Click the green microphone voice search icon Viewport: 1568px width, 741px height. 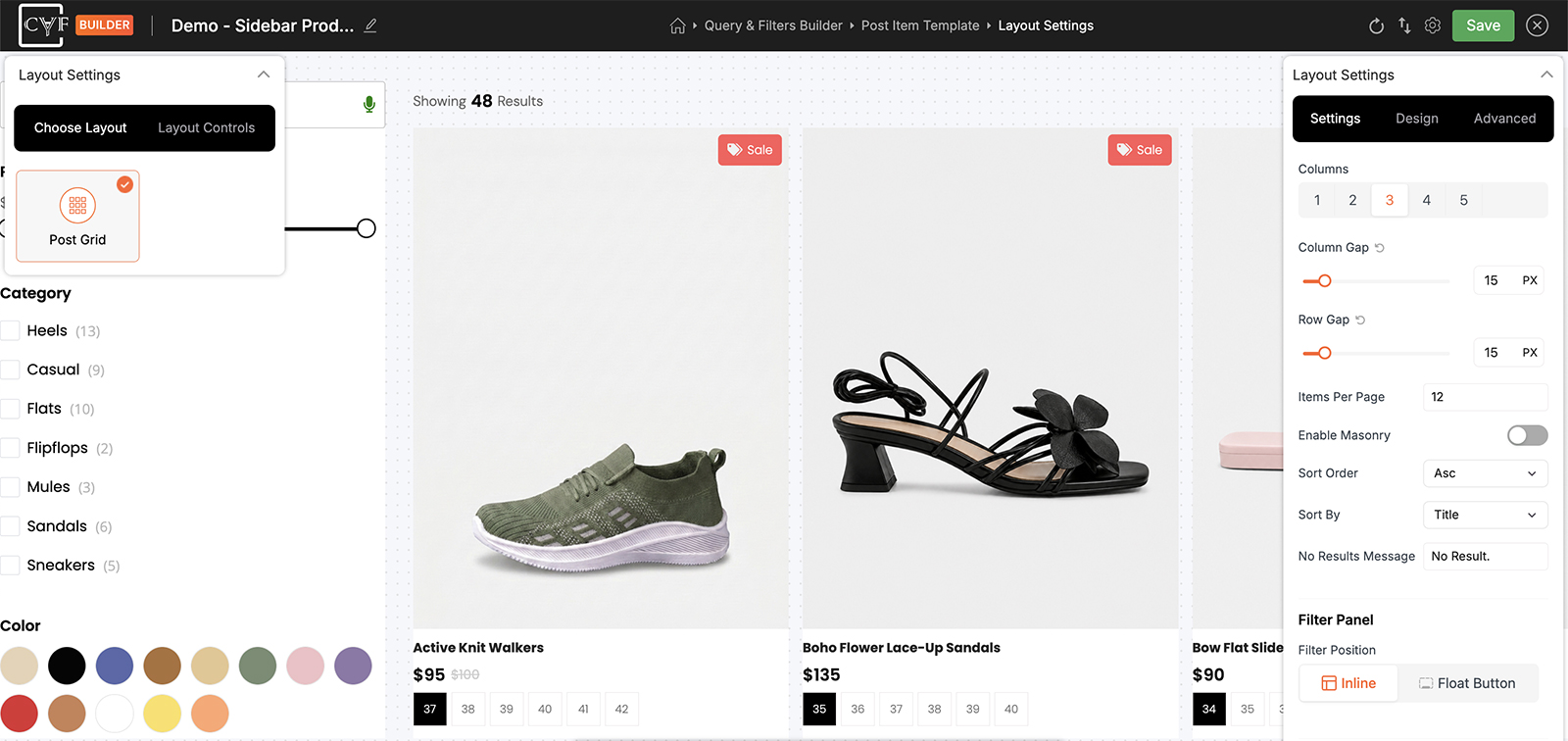[369, 104]
